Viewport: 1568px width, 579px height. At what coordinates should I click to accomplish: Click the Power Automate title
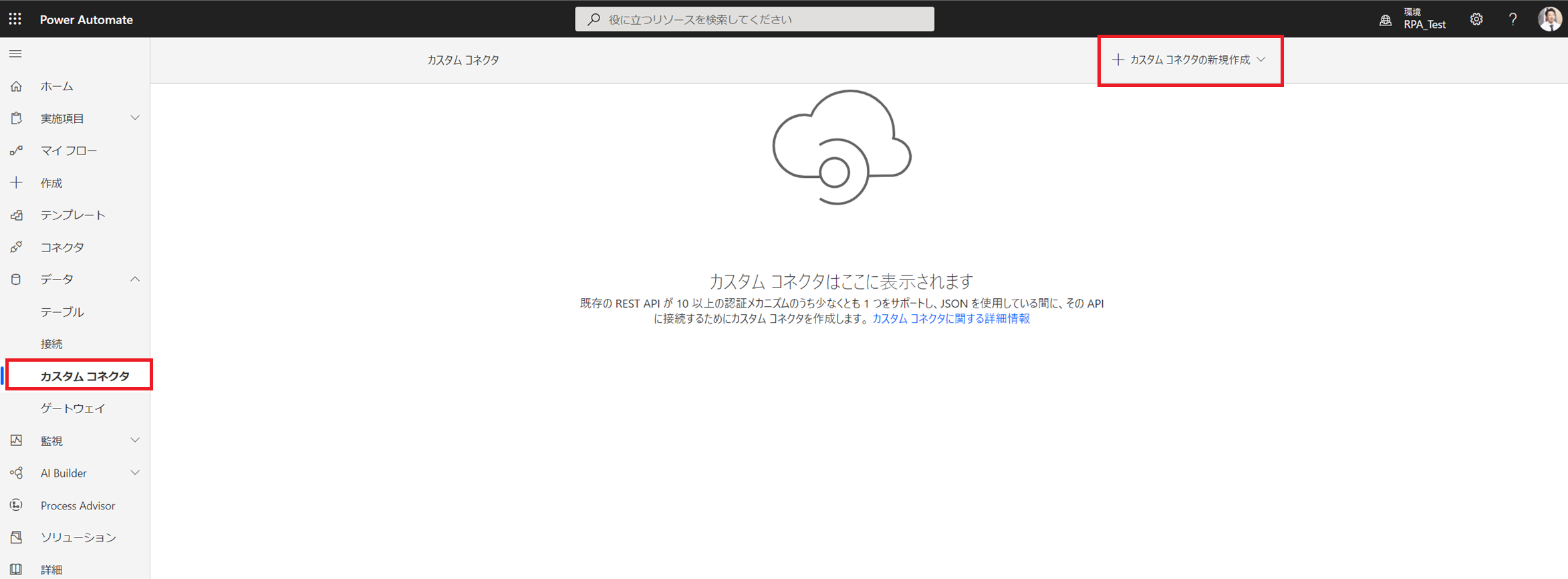pyautogui.click(x=86, y=19)
